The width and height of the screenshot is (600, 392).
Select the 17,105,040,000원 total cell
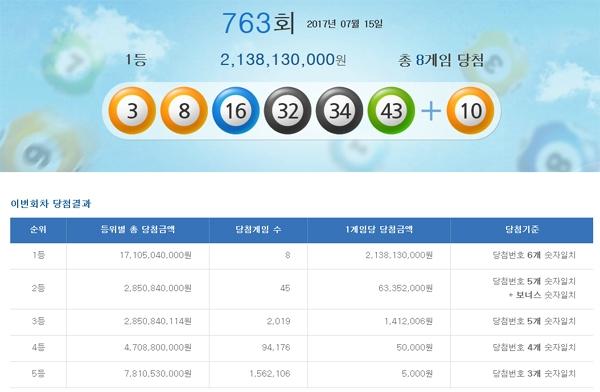pos(156,255)
